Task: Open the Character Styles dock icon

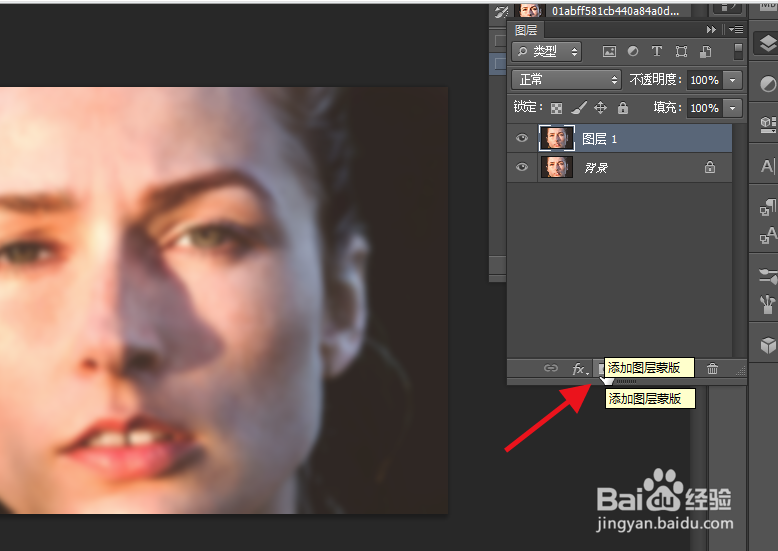Action: click(768, 235)
